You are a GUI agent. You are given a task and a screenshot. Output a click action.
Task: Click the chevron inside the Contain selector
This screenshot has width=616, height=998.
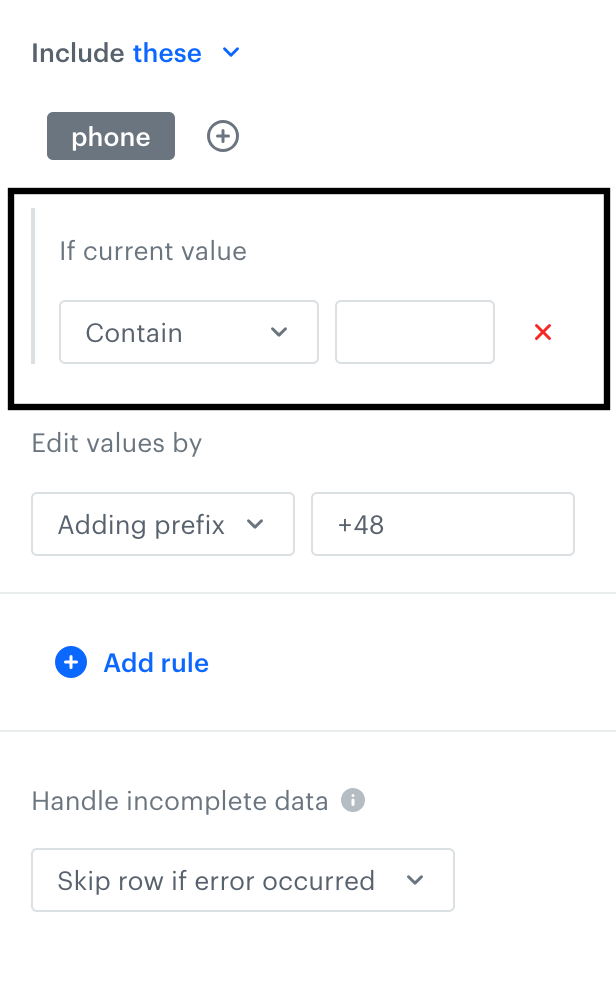280,332
